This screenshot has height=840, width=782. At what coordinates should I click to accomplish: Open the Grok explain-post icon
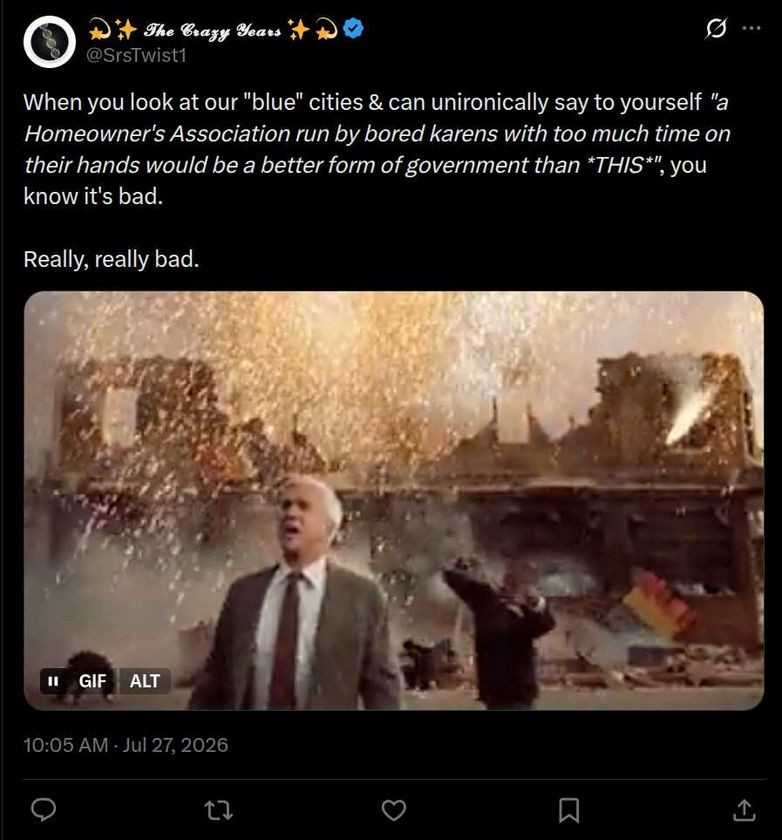pyautogui.click(x=716, y=28)
